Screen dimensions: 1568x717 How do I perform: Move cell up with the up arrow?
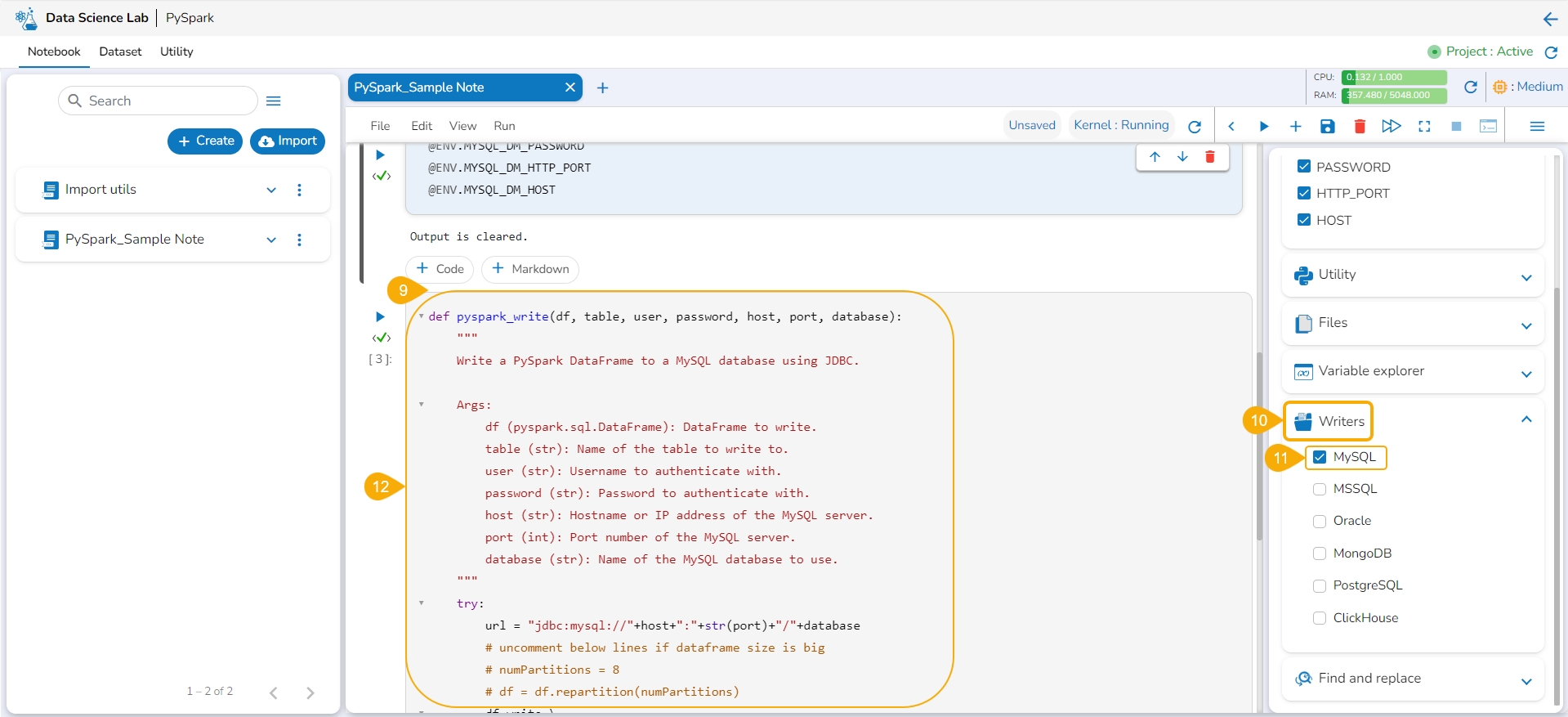click(x=1155, y=157)
